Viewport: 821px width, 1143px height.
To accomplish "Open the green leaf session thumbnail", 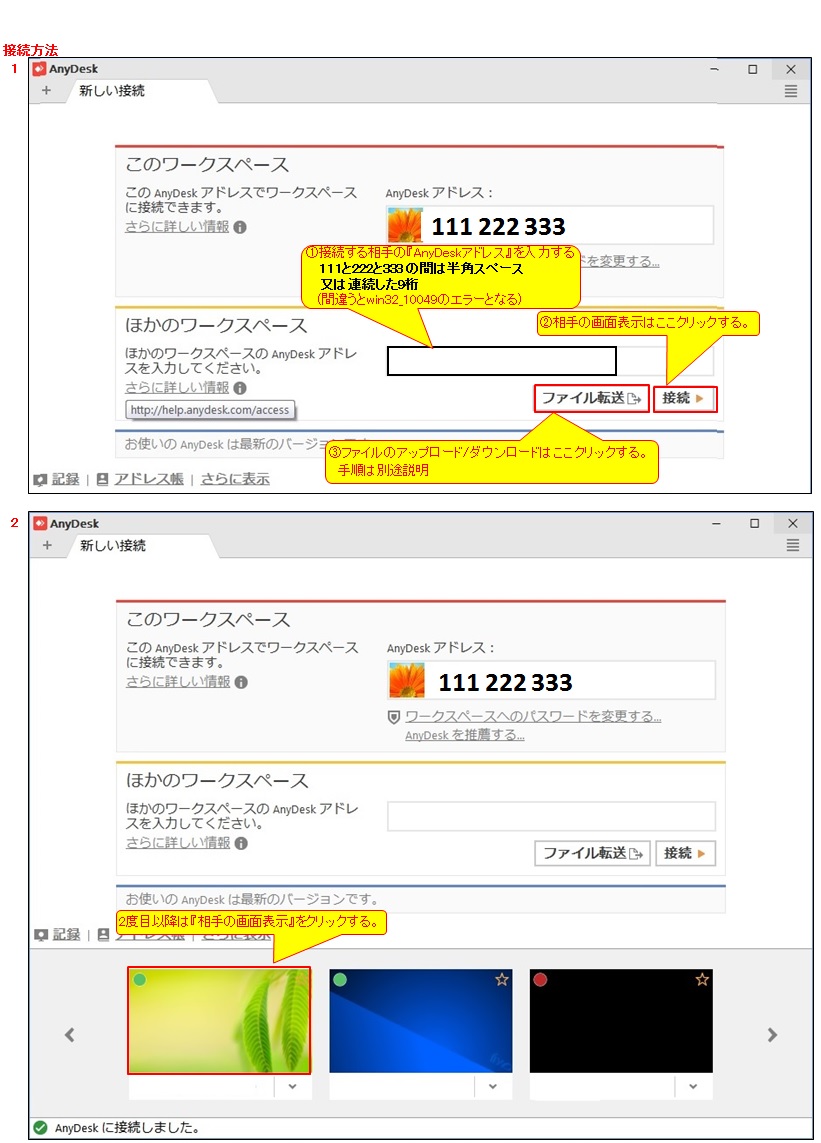I will click(219, 1021).
